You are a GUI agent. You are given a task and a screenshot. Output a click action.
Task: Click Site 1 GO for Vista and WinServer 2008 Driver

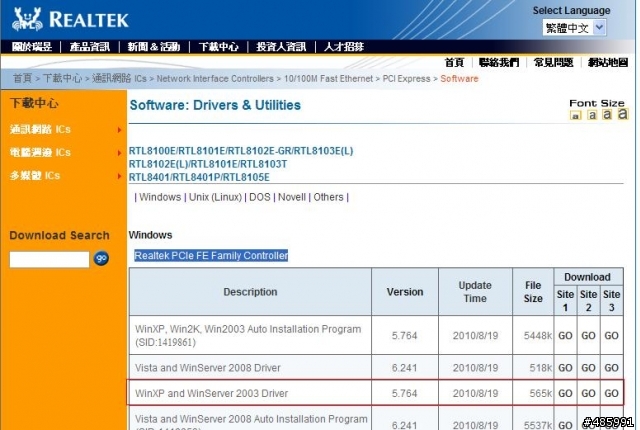[565, 368]
